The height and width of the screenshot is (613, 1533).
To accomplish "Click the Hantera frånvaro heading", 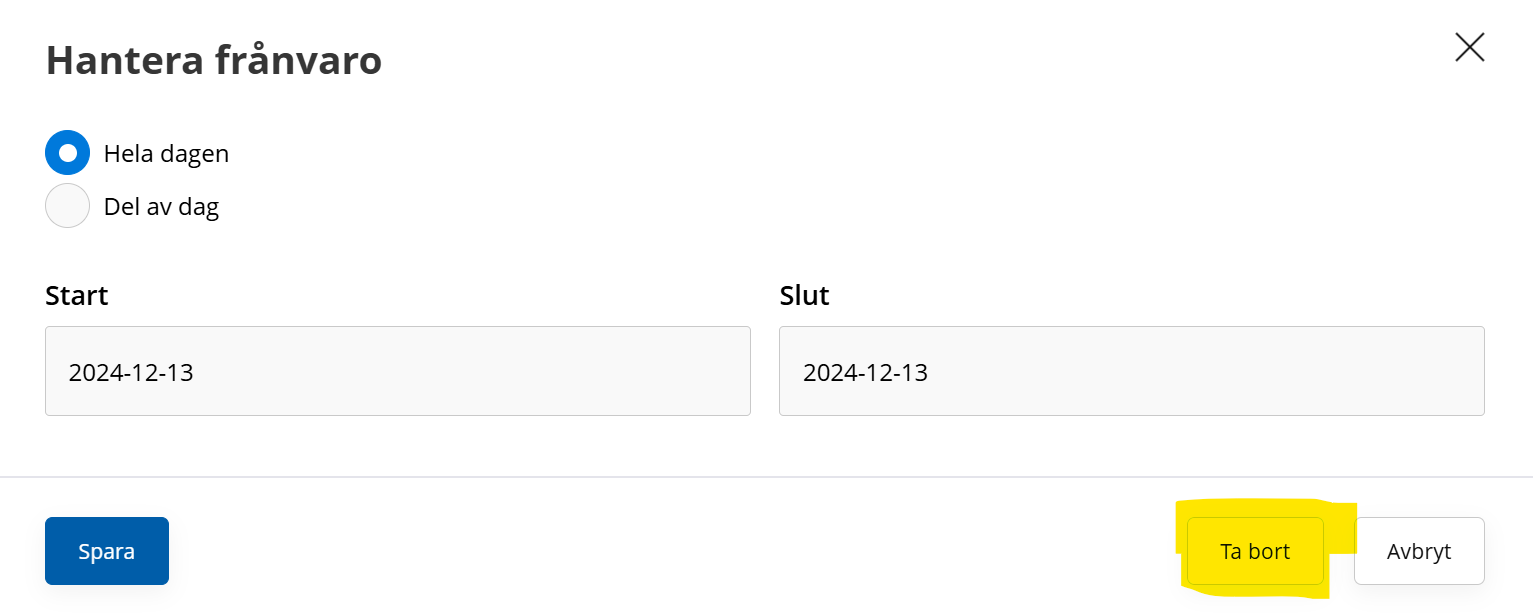I will coord(214,61).
